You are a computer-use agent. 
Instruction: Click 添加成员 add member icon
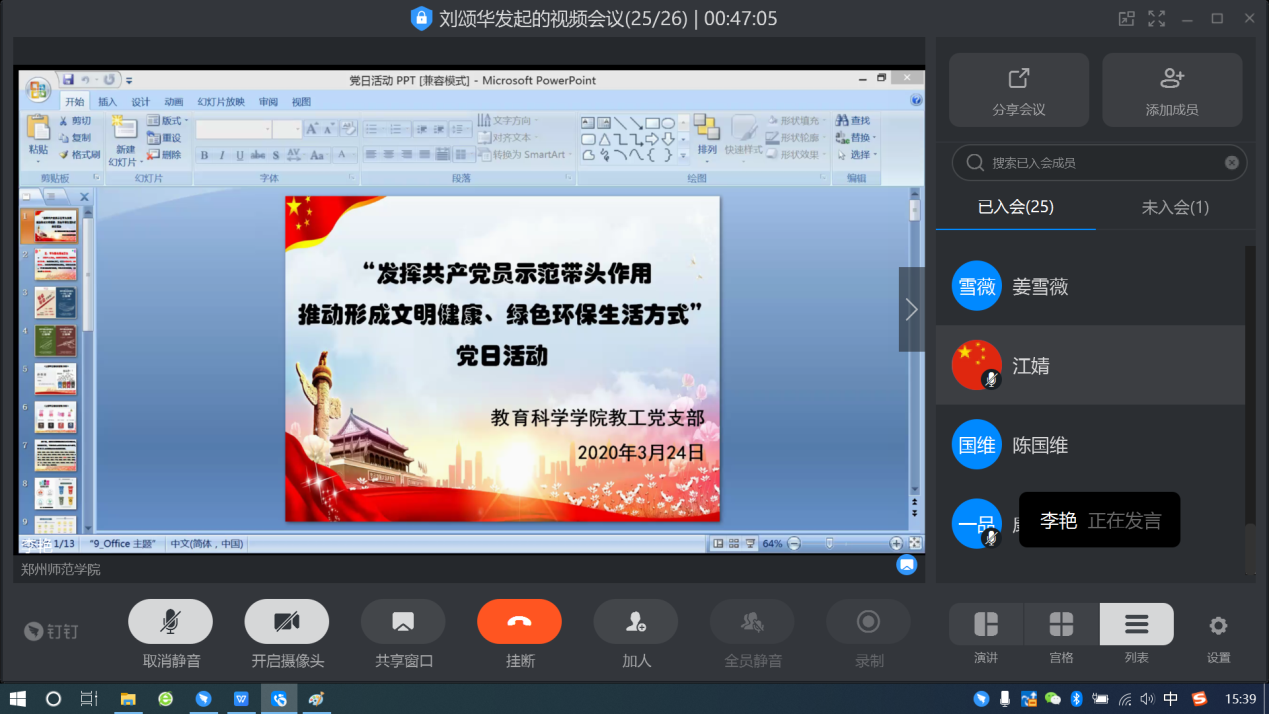1172,90
